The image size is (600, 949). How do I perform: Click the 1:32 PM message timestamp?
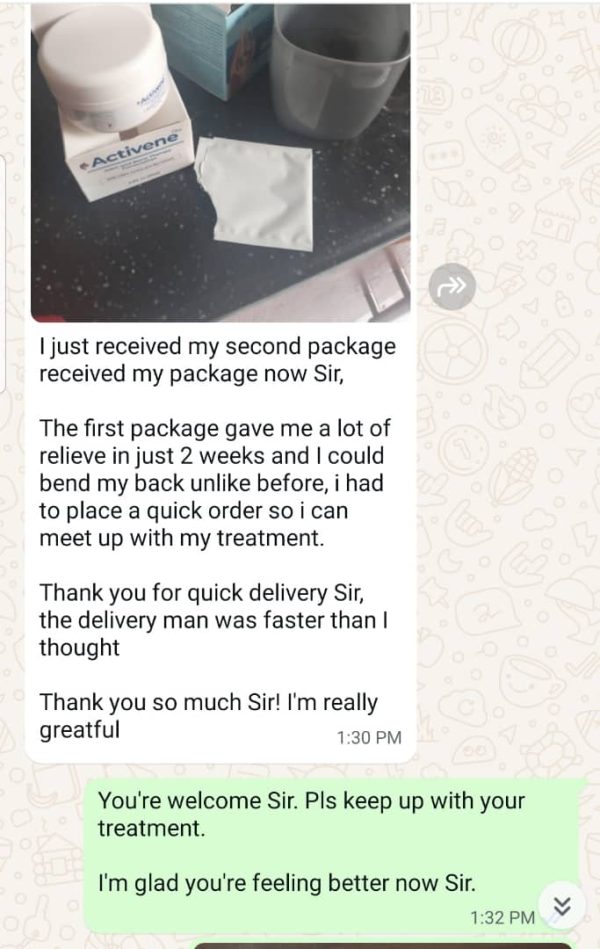click(503, 918)
